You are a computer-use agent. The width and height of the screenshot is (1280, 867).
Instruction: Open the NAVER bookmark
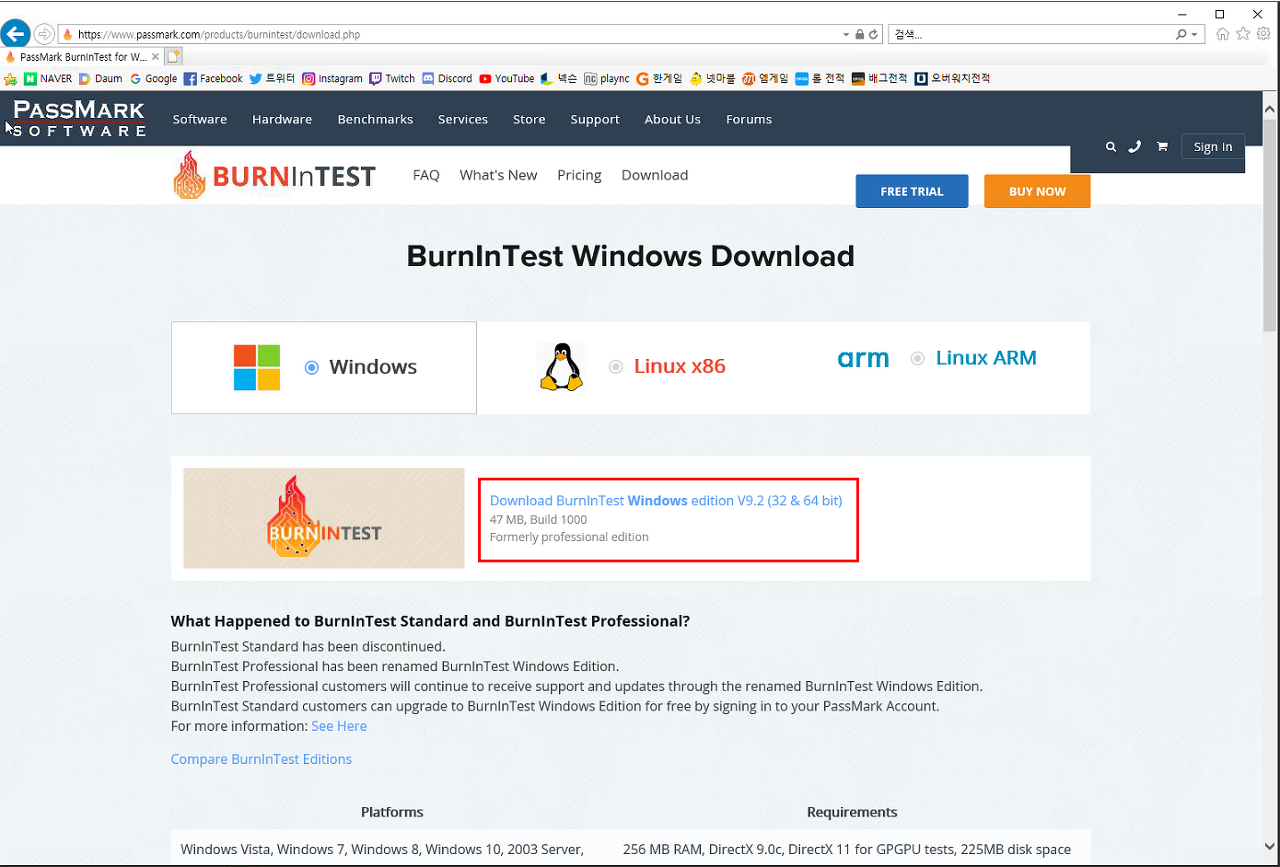coord(48,79)
